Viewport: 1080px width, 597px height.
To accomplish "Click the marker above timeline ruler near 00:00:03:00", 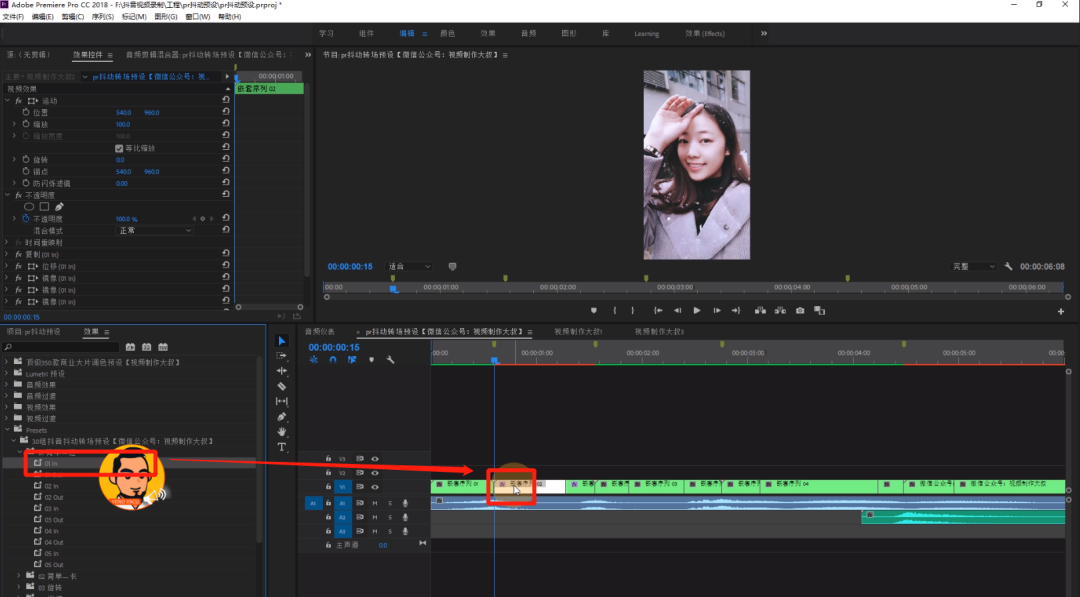I will pos(722,344).
